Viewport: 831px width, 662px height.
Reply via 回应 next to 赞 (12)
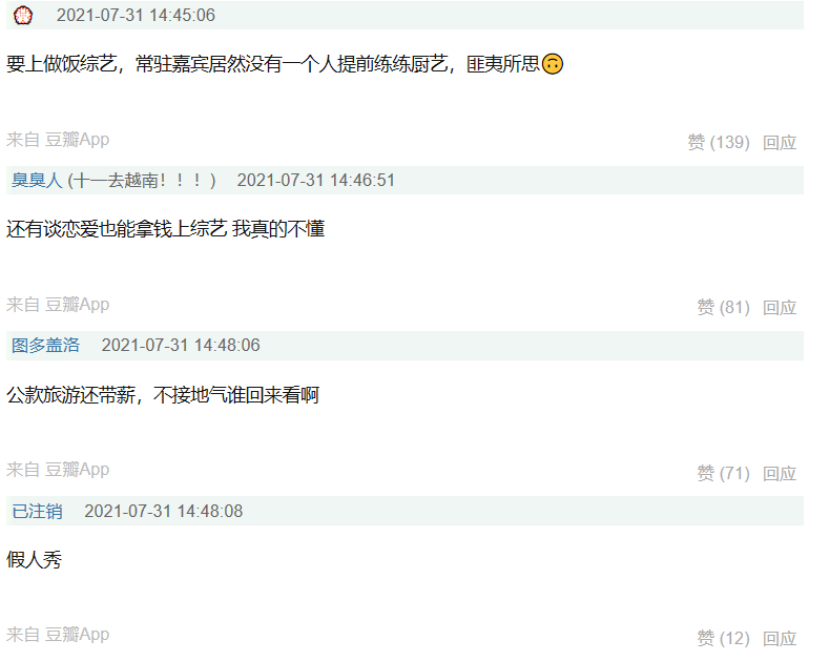click(780, 638)
